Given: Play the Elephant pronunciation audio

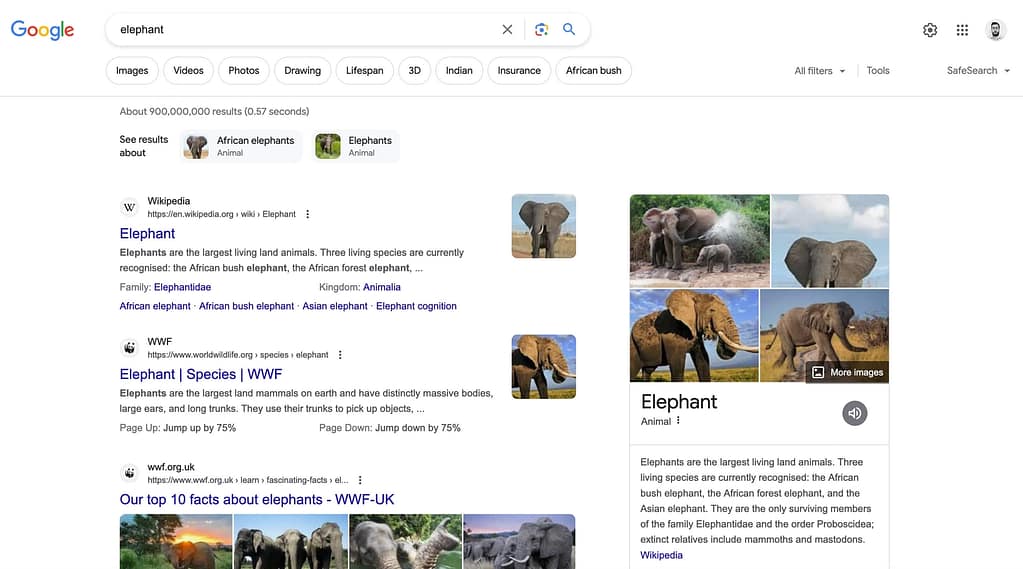Looking at the screenshot, I should tap(854, 412).
